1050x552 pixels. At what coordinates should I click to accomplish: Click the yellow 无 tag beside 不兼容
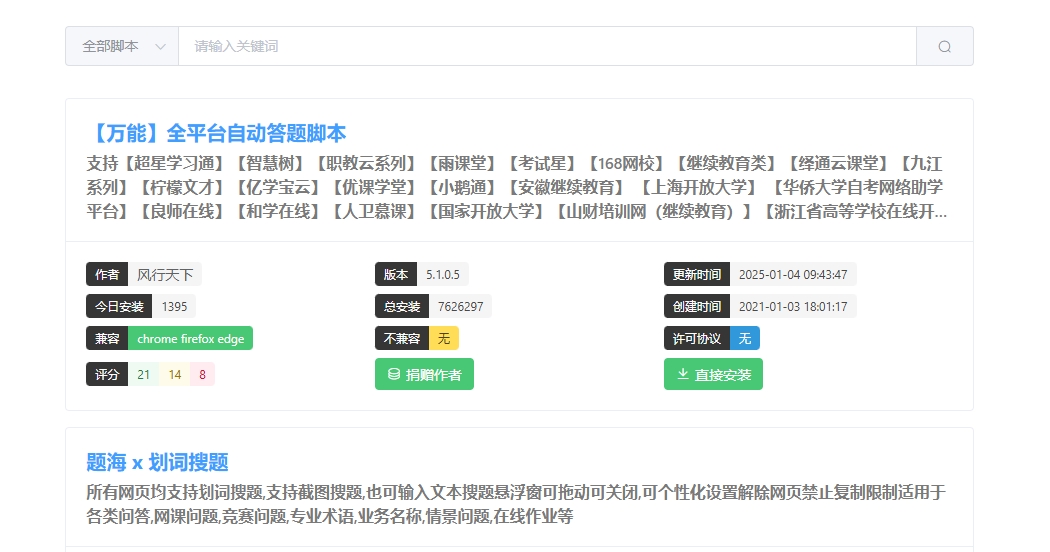444,339
